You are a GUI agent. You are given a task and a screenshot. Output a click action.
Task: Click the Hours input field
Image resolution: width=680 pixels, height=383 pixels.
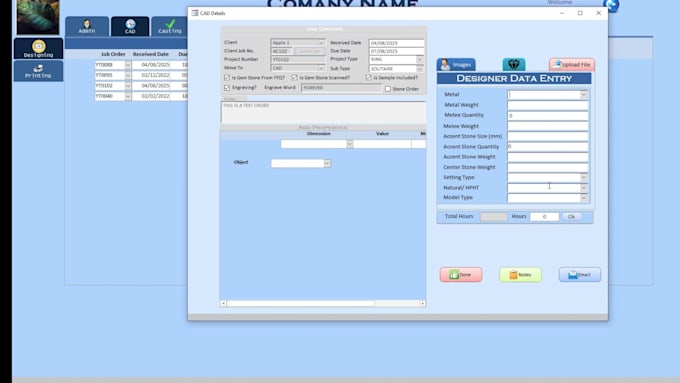544,216
